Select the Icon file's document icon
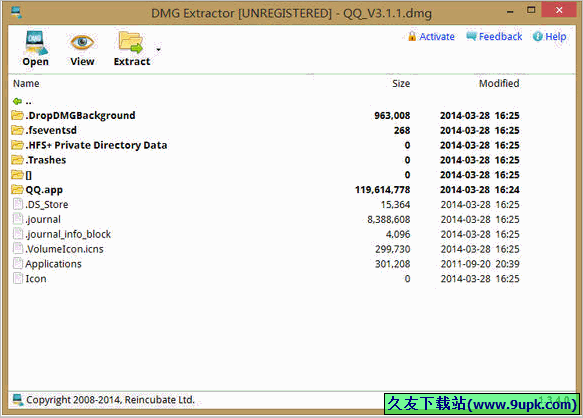This screenshot has height=418, width=583. click(x=17, y=278)
